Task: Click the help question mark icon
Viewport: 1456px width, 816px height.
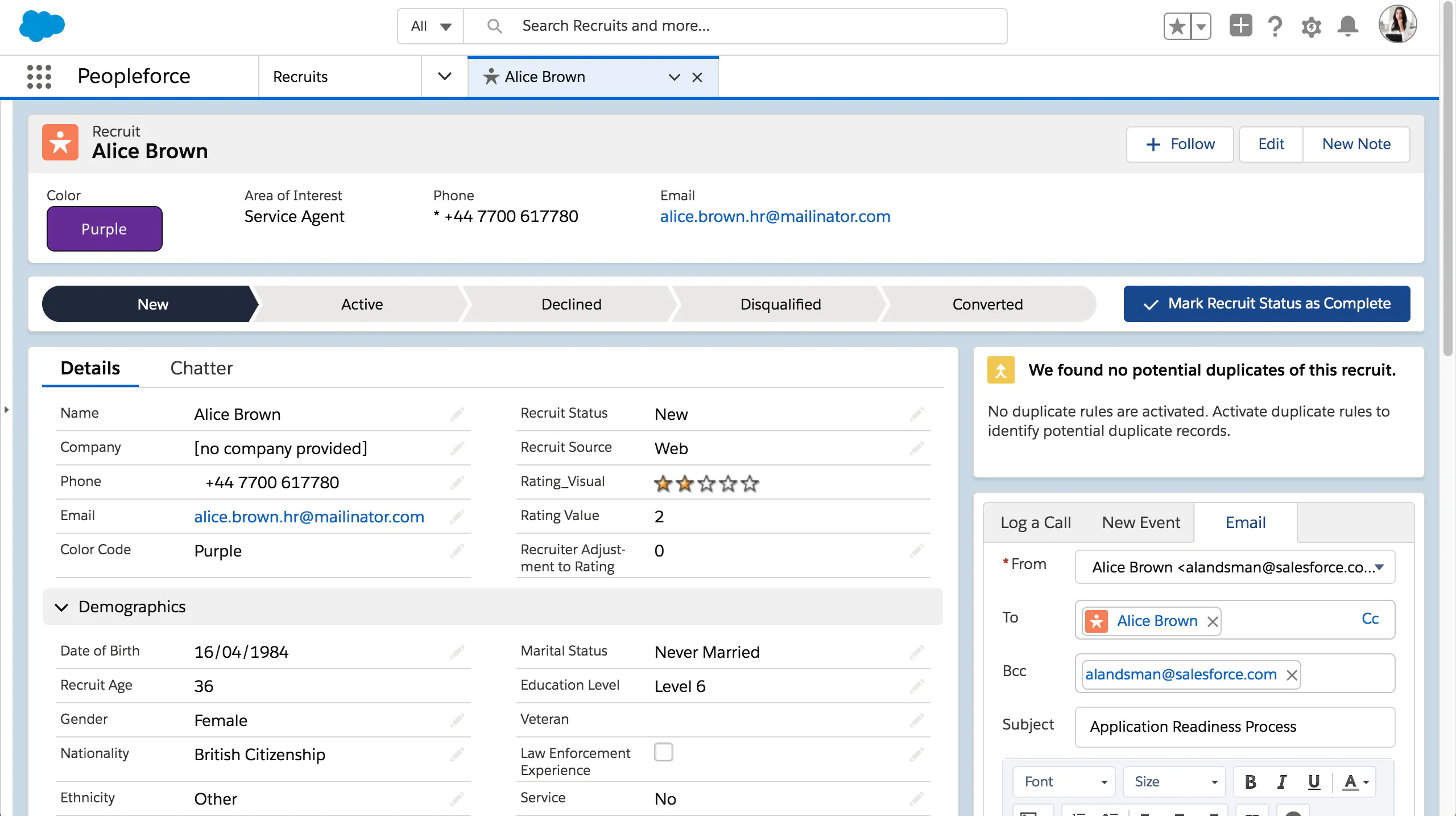Action: pos(1275,26)
